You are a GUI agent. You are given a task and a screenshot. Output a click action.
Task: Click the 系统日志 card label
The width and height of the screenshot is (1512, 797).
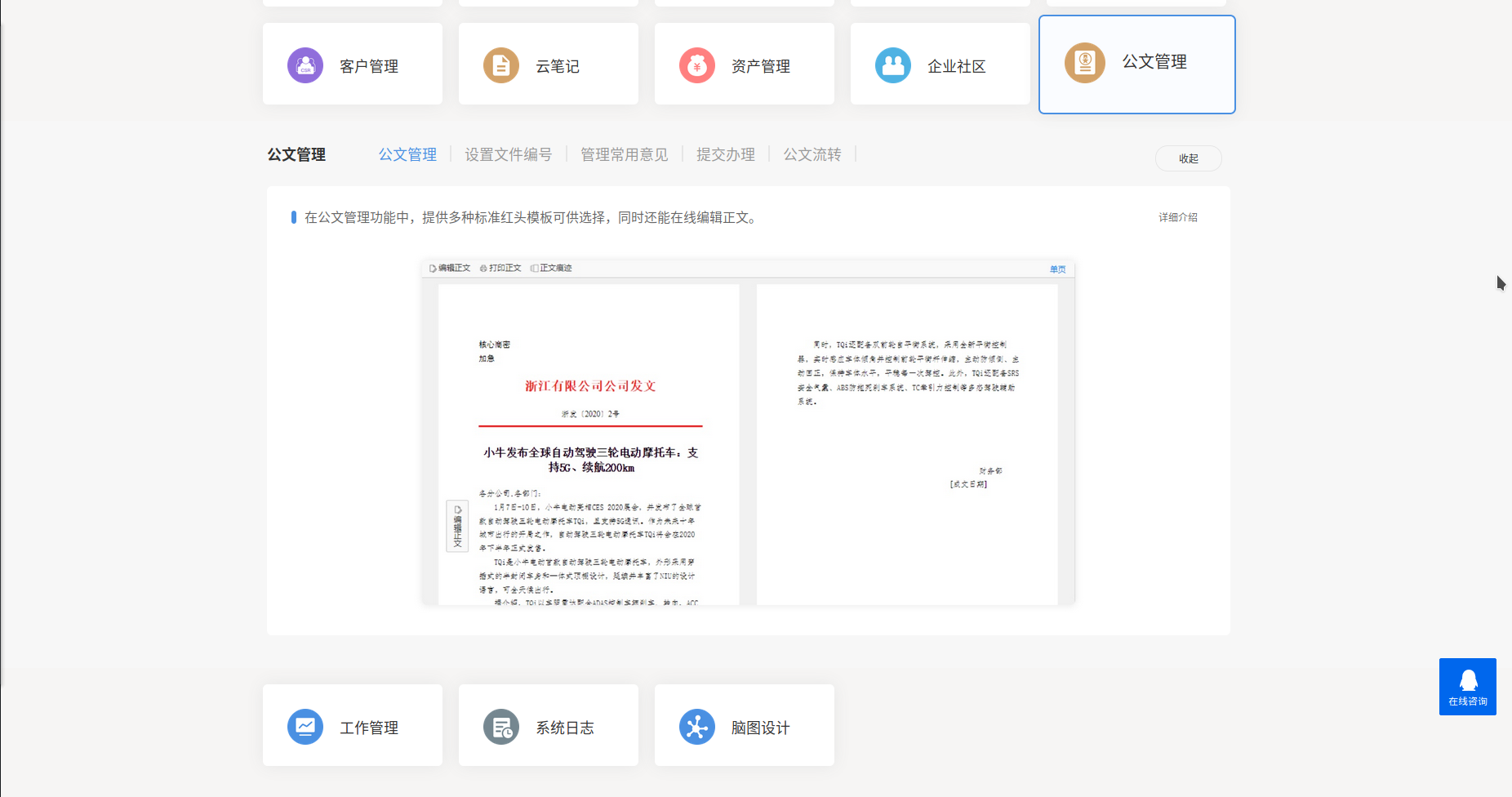565,728
